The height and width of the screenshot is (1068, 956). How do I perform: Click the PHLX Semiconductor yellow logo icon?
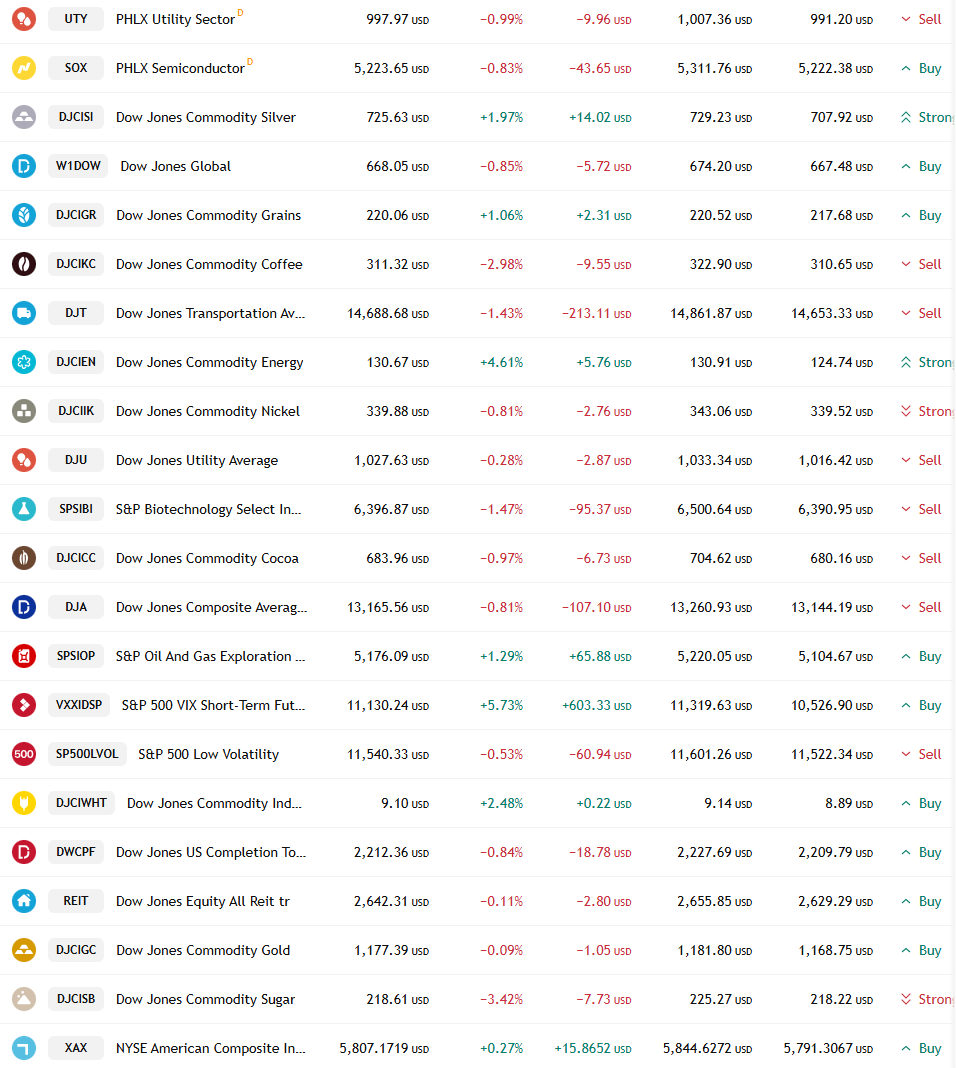24,68
